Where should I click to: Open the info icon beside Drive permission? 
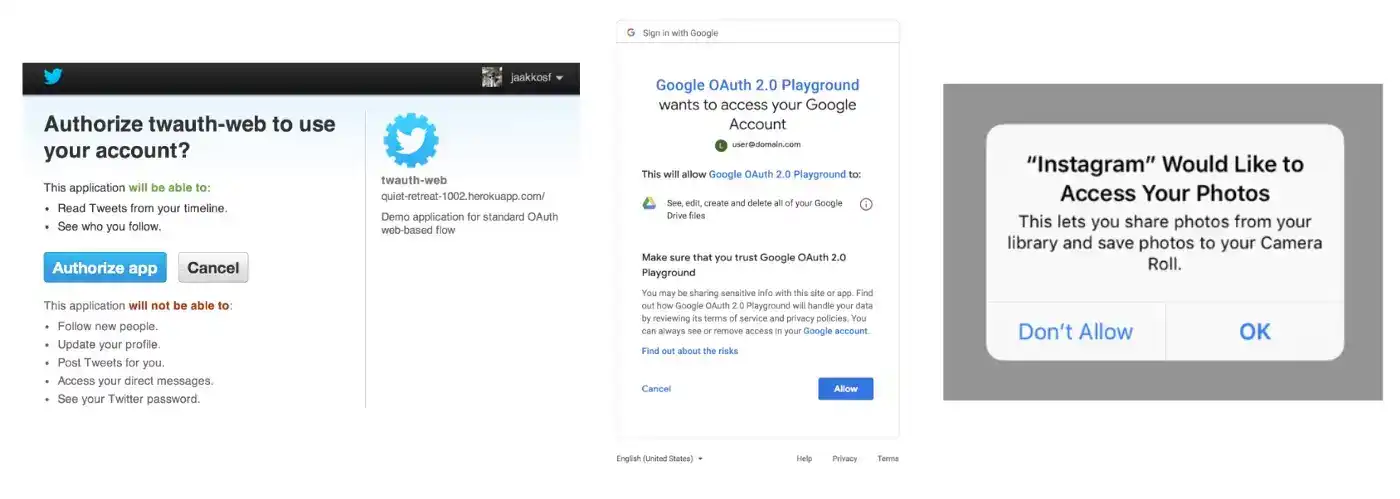point(866,204)
